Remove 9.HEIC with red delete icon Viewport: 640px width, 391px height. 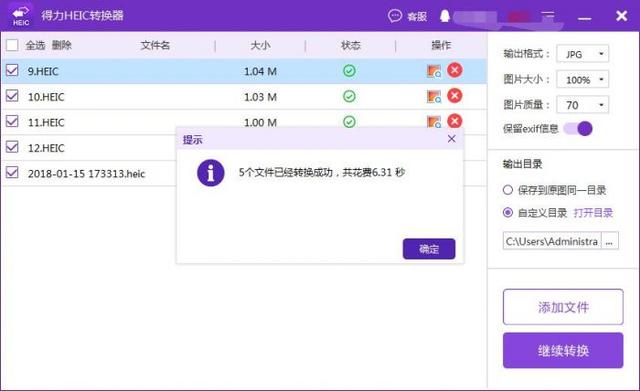point(455,70)
